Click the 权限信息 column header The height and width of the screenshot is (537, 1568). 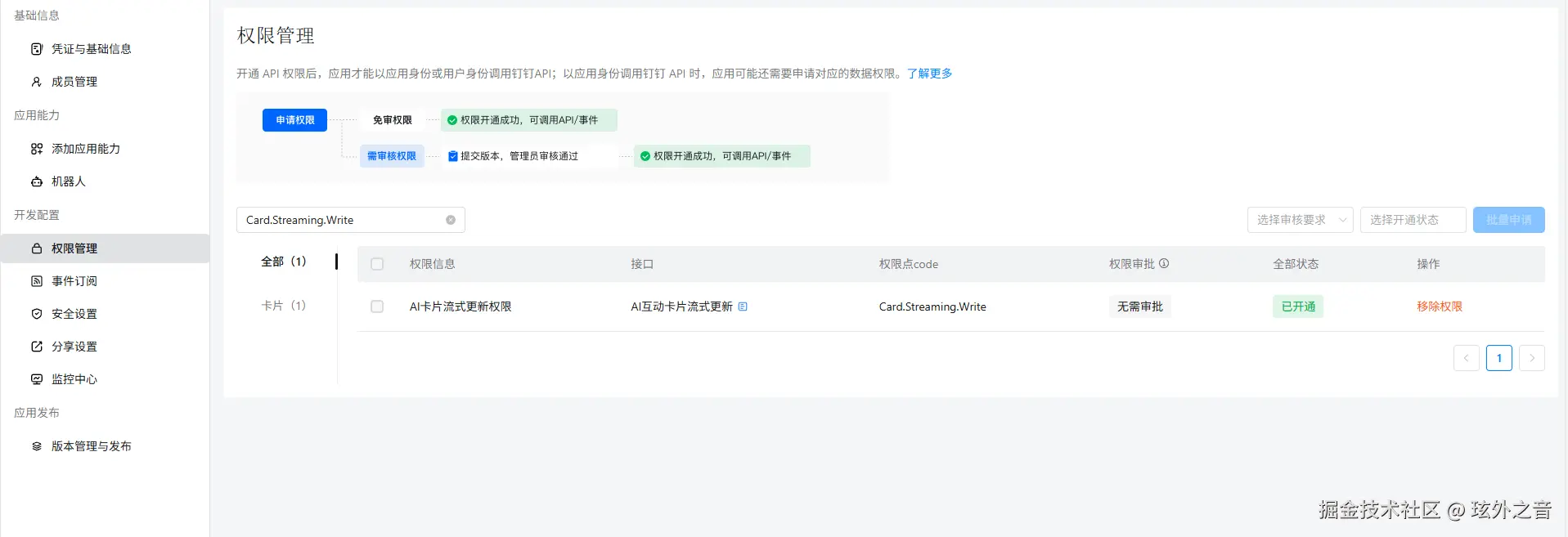pos(433,264)
